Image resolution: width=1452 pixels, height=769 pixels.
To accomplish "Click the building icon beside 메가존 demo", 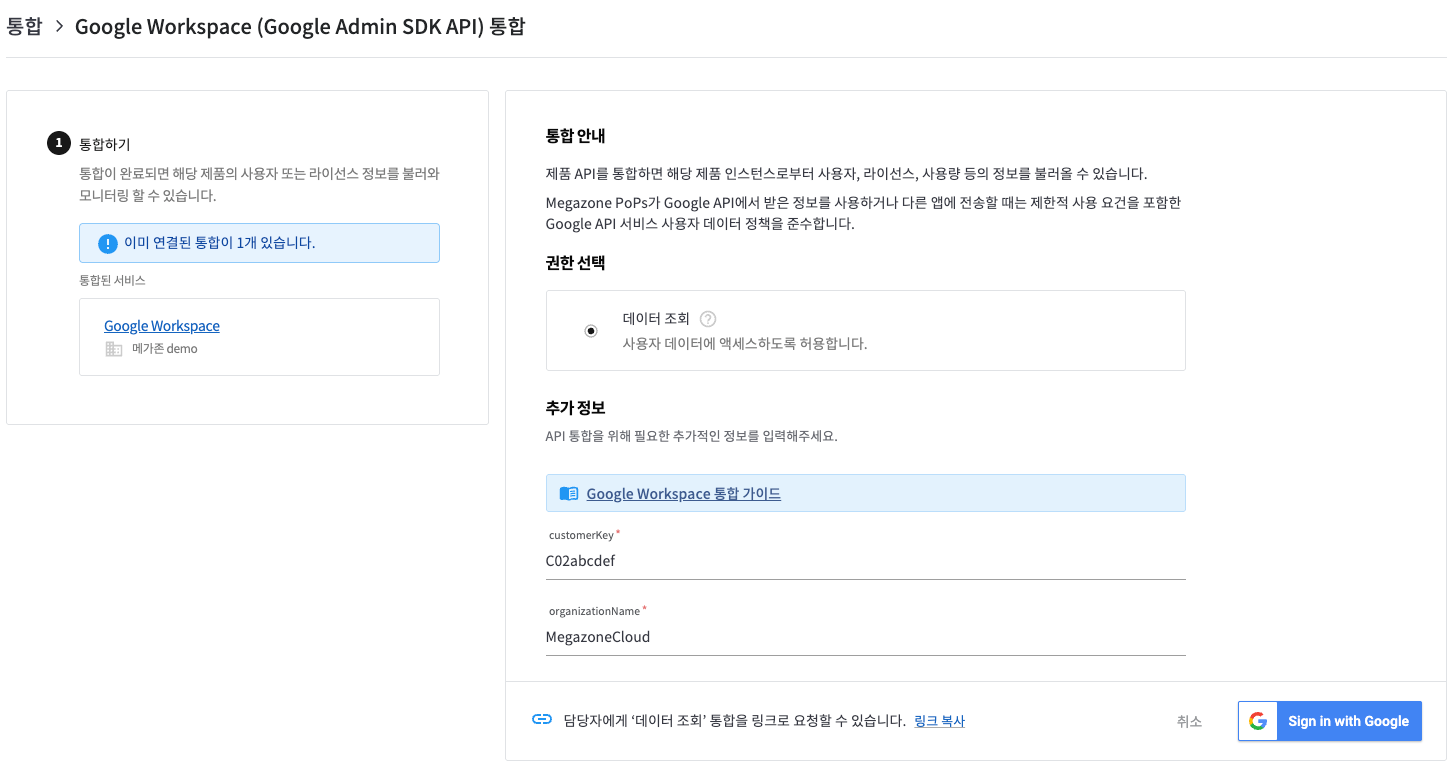I will (x=114, y=349).
